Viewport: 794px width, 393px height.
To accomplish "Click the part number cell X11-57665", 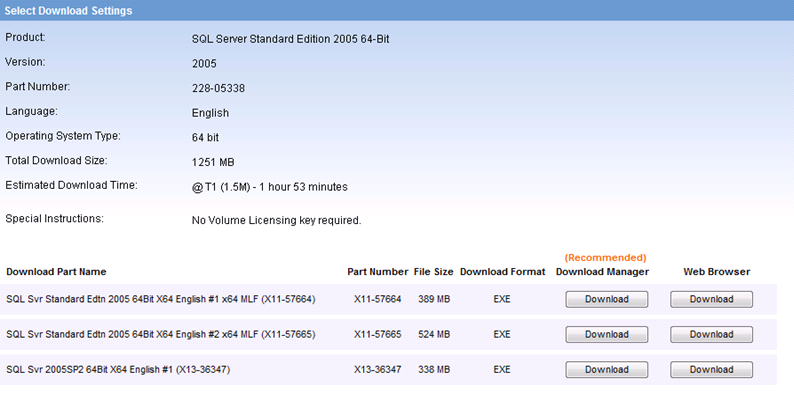I will (x=378, y=335).
